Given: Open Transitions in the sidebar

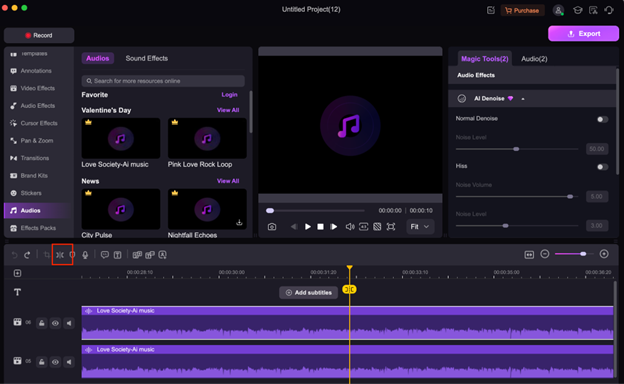Looking at the screenshot, I should coord(35,158).
